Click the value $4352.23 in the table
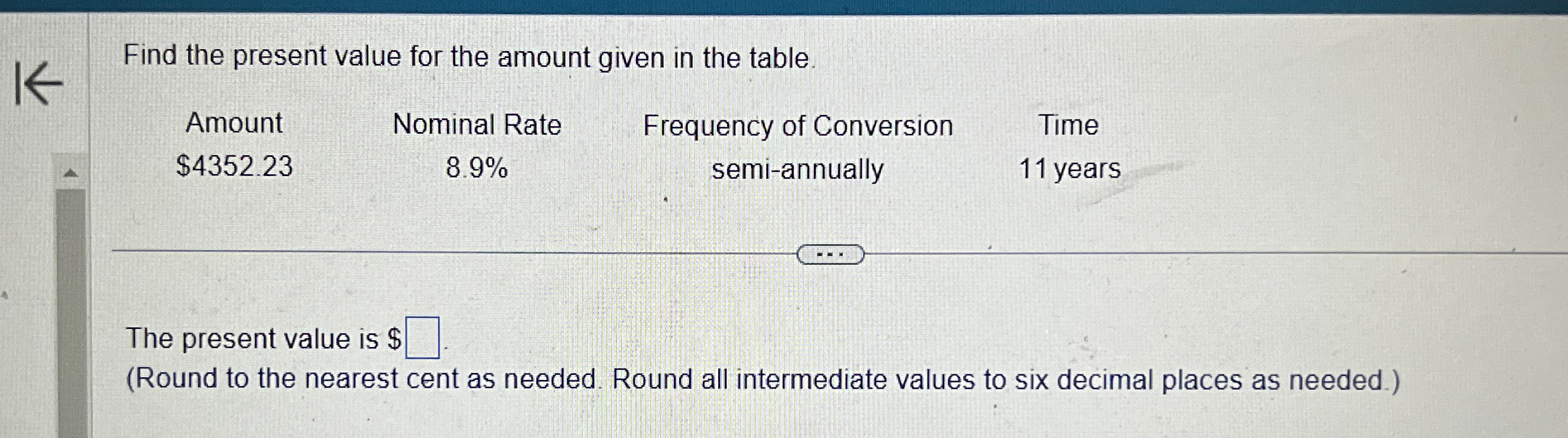The height and width of the screenshot is (438, 1568). point(237,167)
